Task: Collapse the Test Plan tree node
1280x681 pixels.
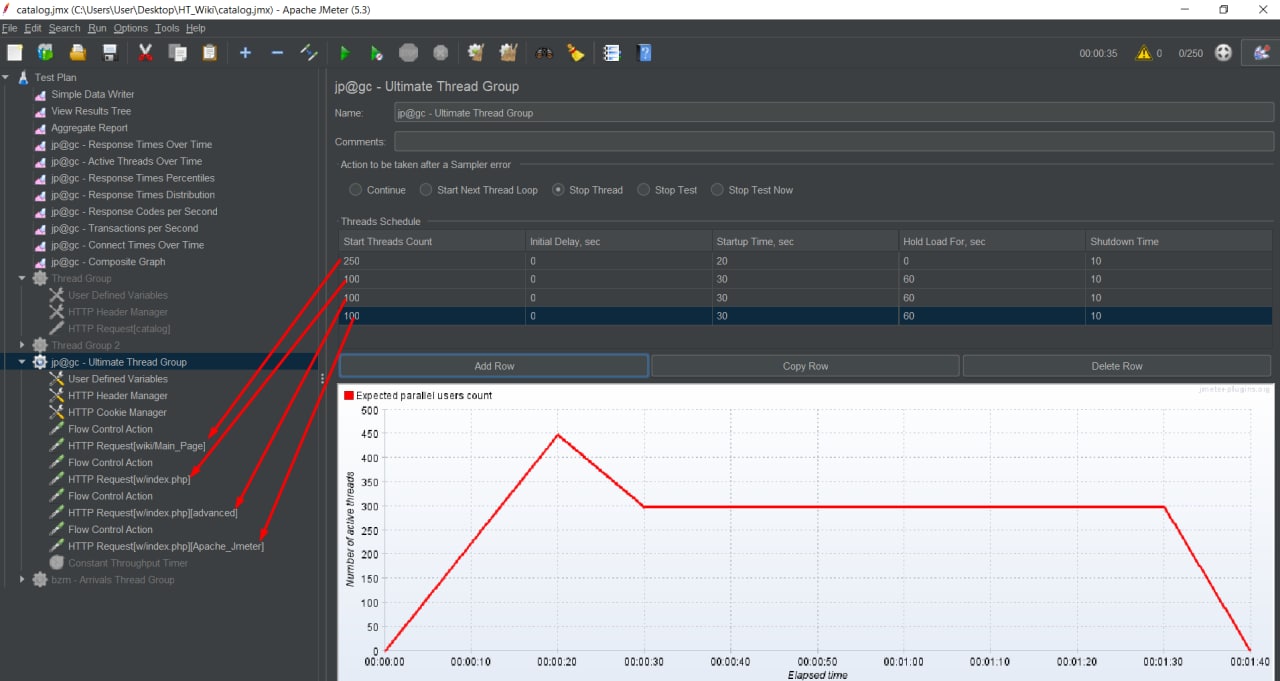Action: (6, 77)
